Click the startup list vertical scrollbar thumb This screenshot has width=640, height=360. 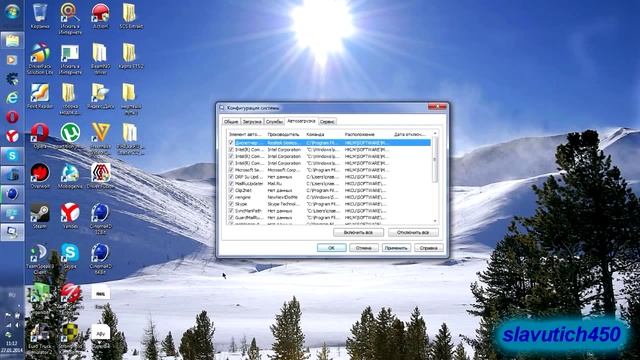[x=435, y=160]
